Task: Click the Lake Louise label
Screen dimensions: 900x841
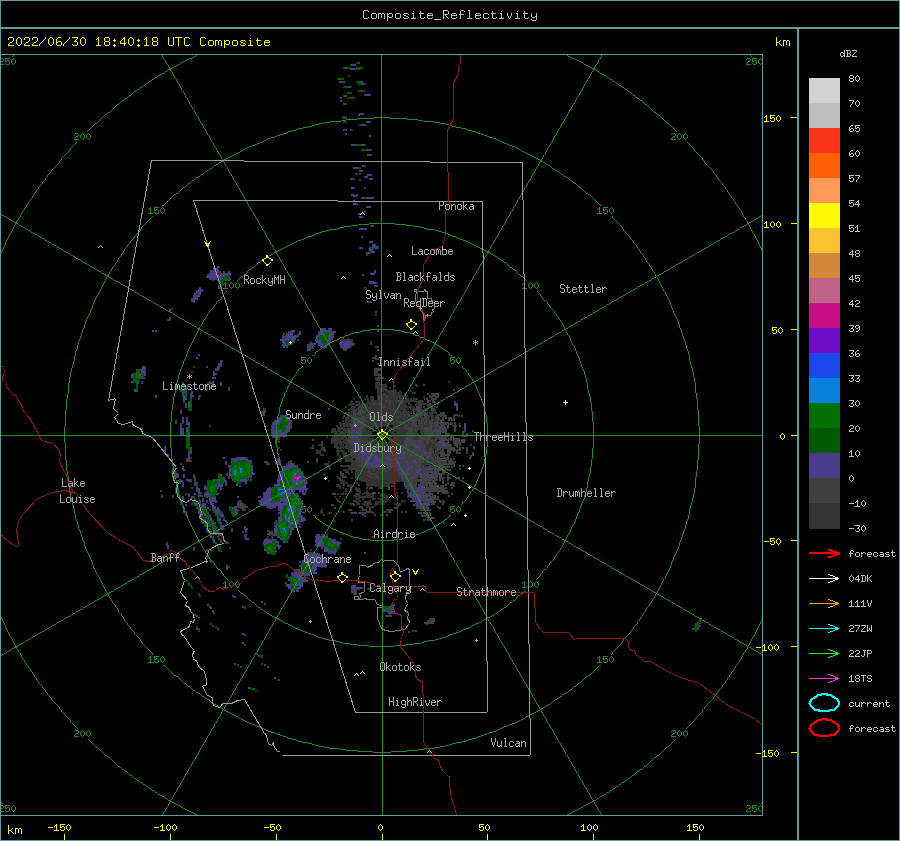Action: point(77,491)
